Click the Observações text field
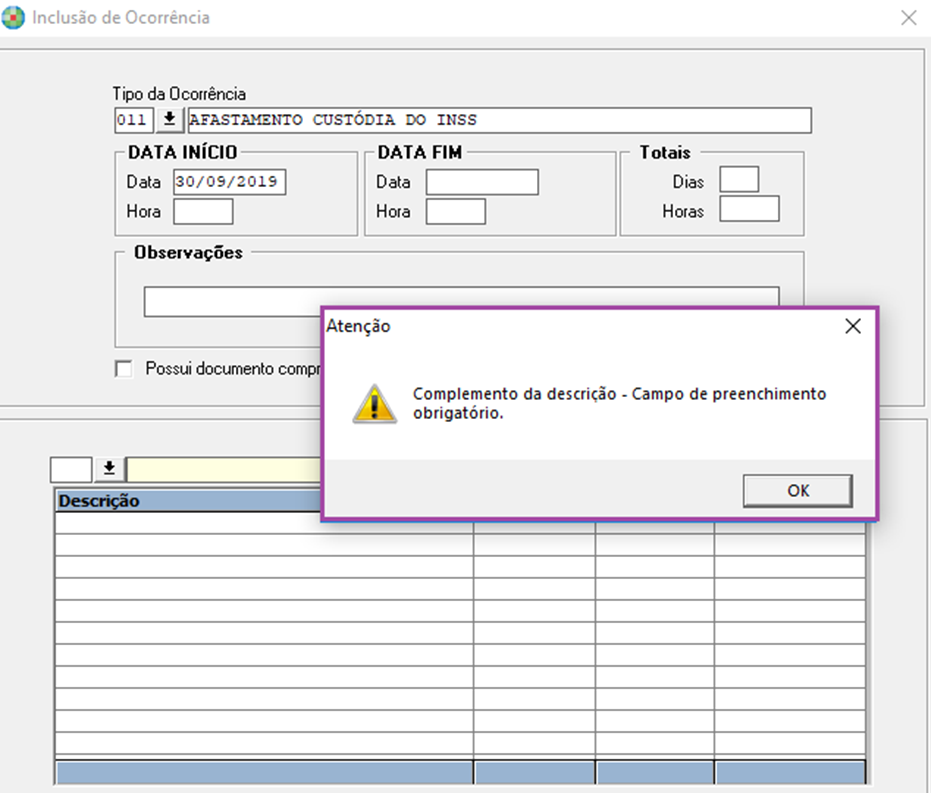931x793 pixels. click(x=461, y=302)
